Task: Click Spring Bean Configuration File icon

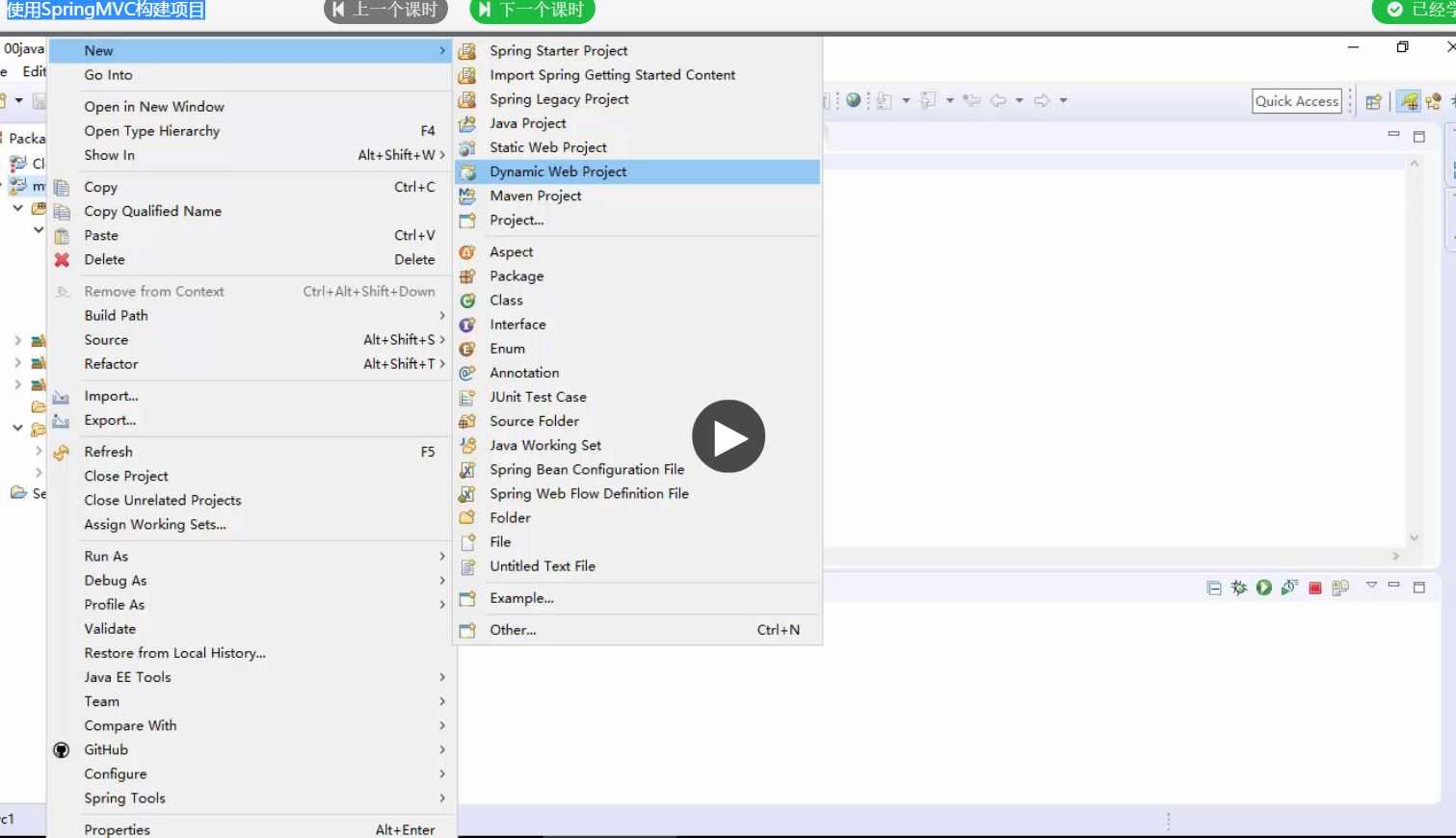Action: [x=467, y=469]
